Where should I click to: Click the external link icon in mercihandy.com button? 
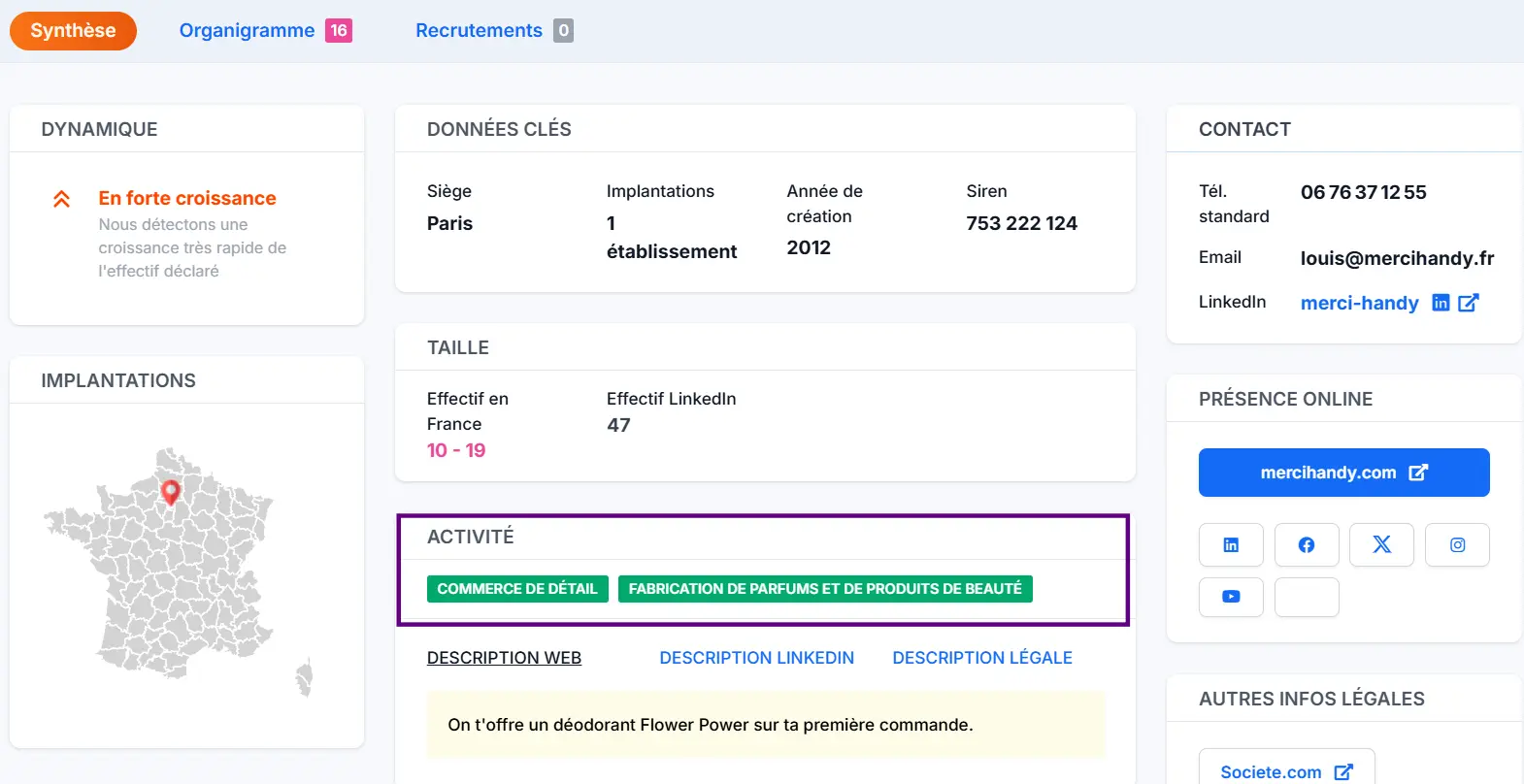pos(1418,473)
